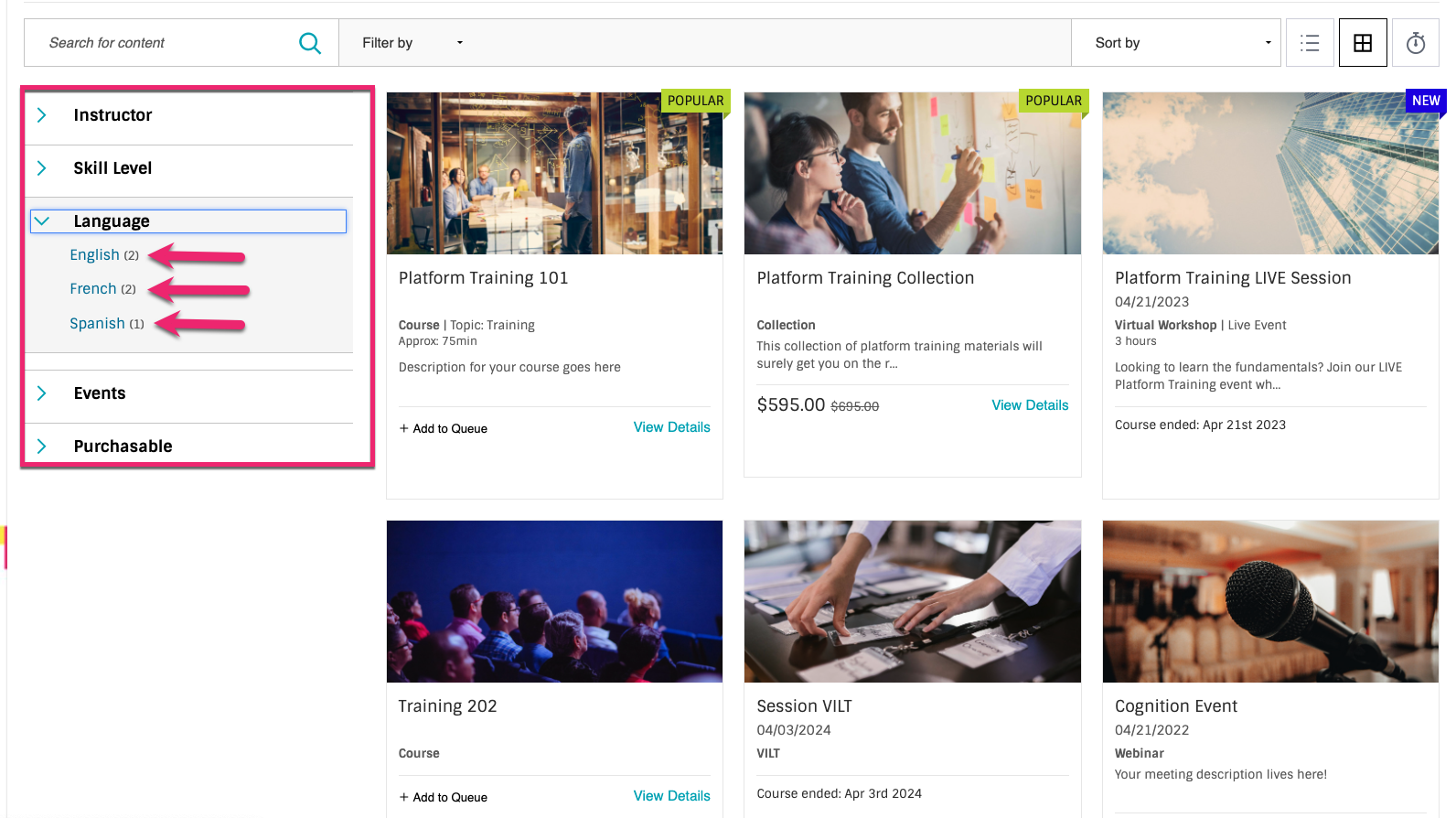Click 'Course ended: Apr 3rd 2024' text
The width and height of the screenshot is (1456, 818).
839,793
